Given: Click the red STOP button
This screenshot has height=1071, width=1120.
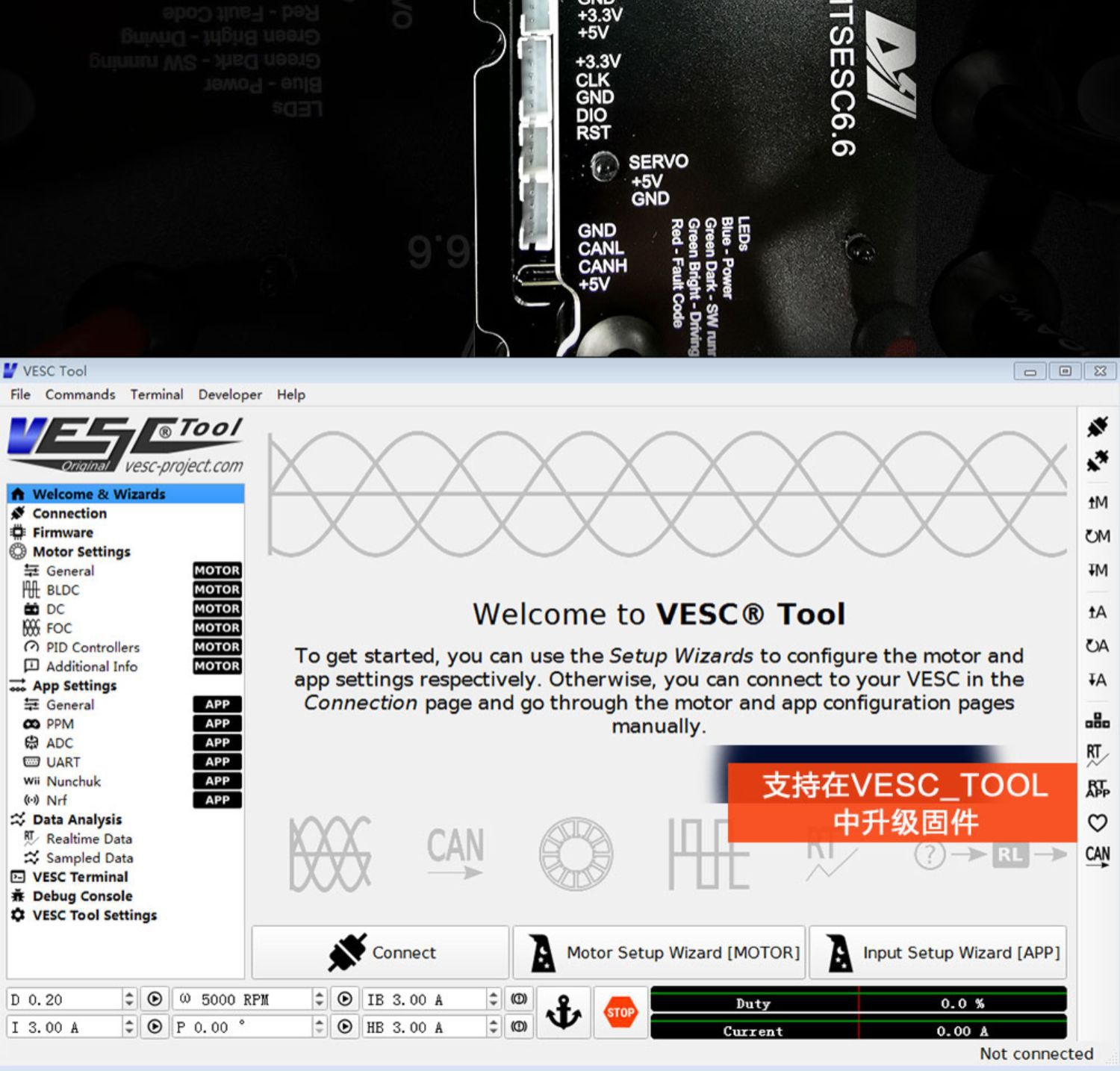Looking at the screenshot, I should [x=620, y=1013].
